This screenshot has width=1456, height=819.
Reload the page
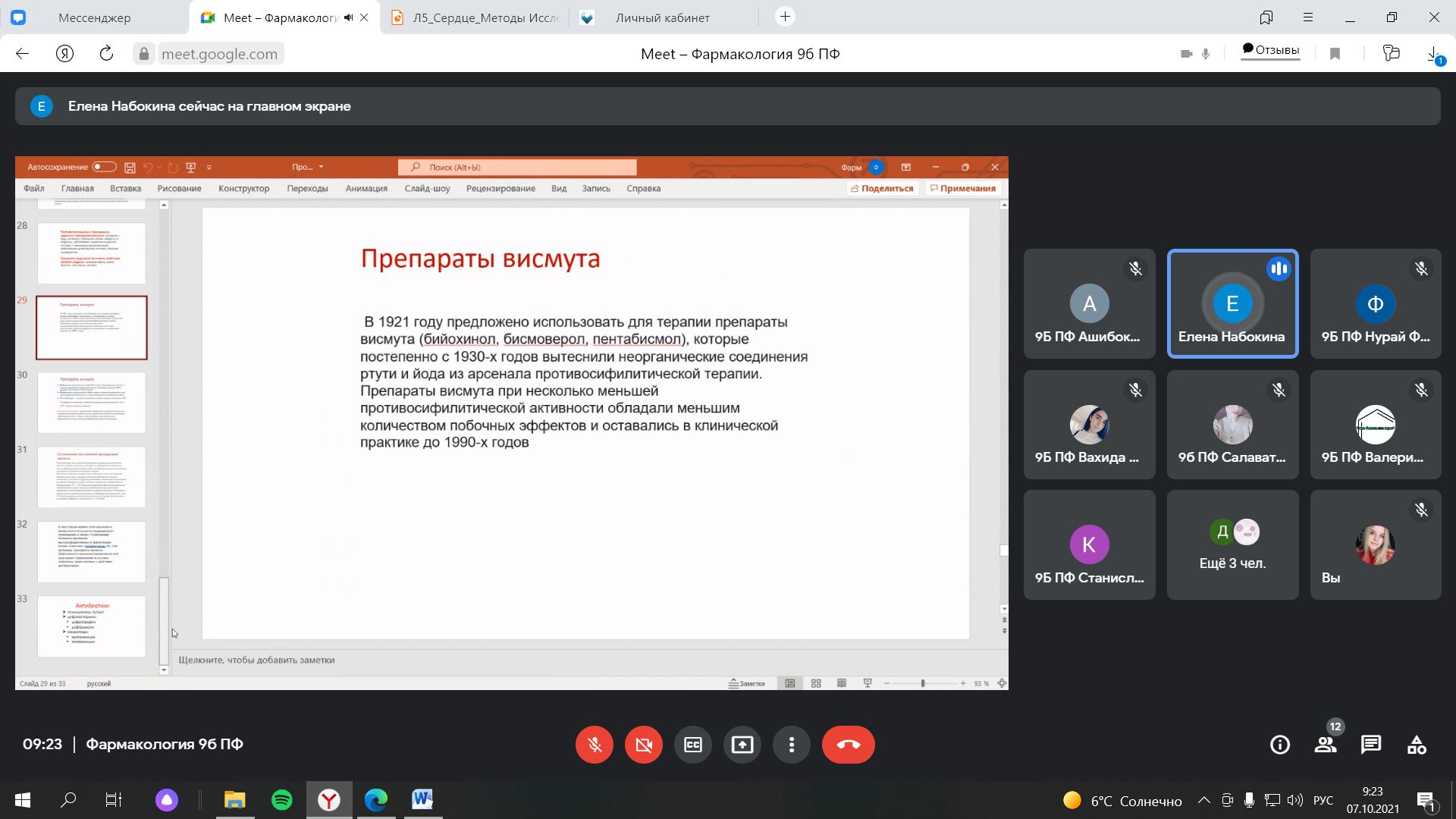(106, 54)
